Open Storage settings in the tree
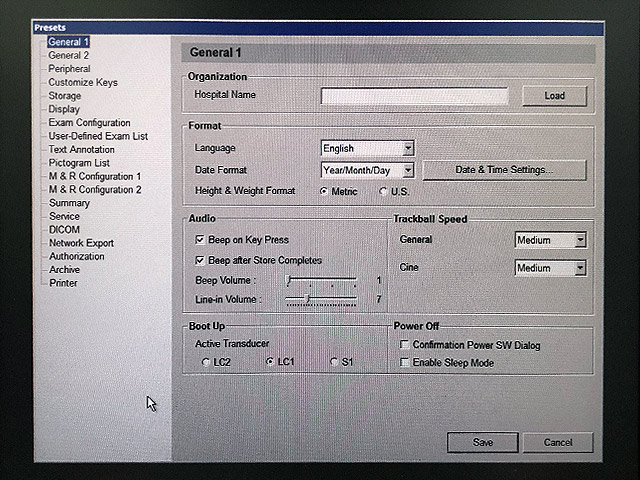The width and height of the screenshot is (640, 480). 64,96
